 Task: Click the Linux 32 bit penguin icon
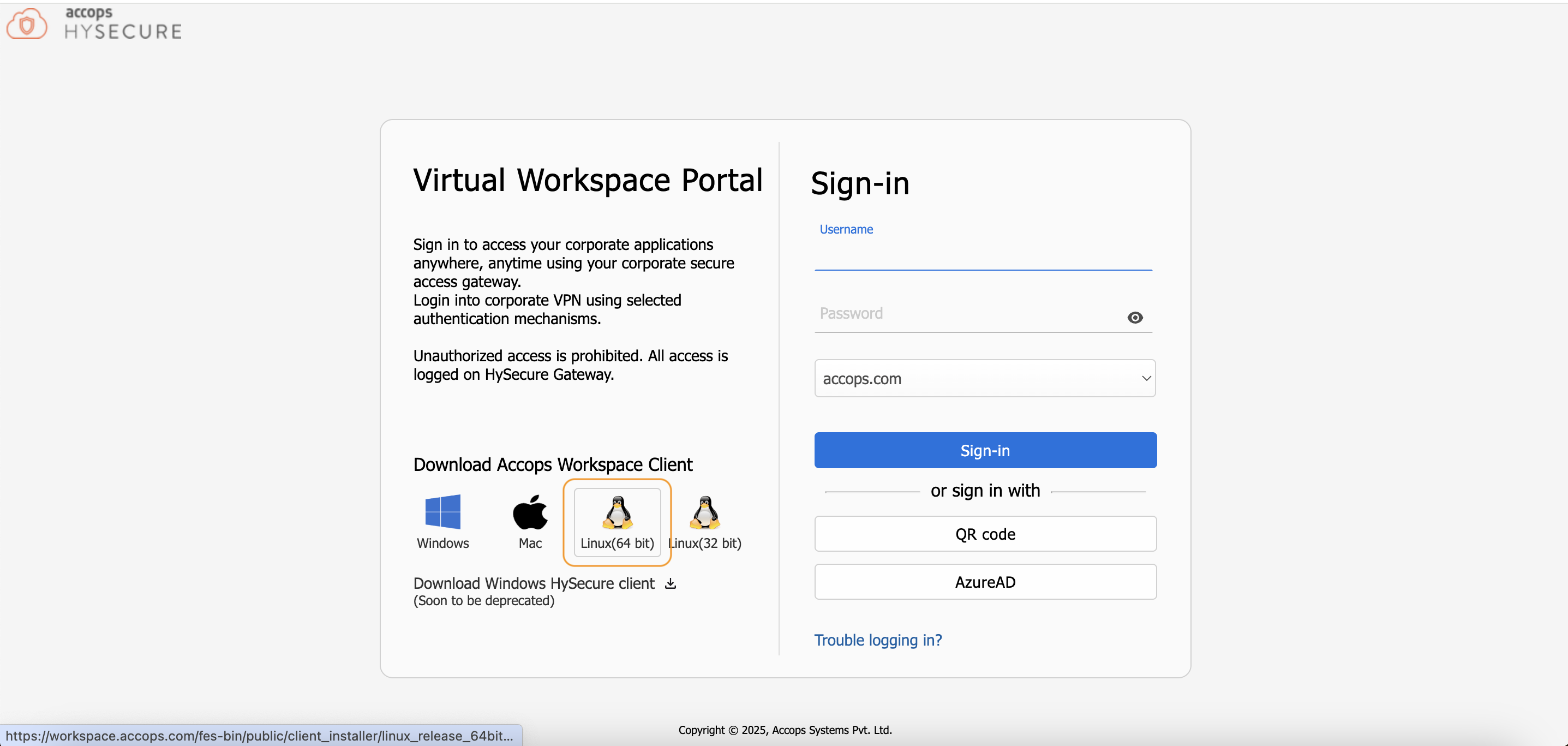705,511
